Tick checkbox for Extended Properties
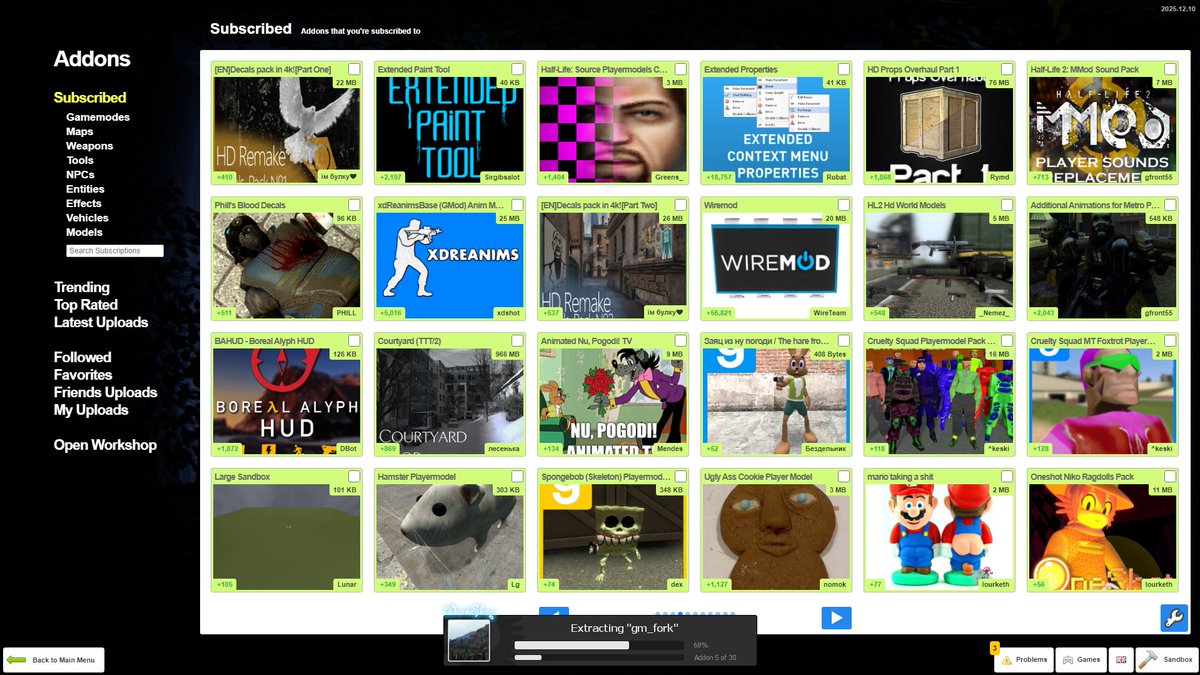1200x675 pixels. coord(843,69)
